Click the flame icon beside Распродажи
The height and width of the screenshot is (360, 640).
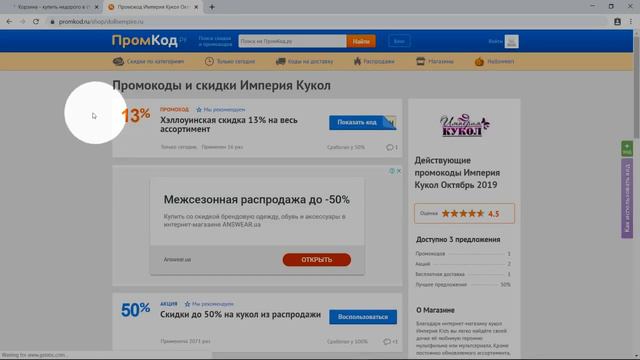357,61
